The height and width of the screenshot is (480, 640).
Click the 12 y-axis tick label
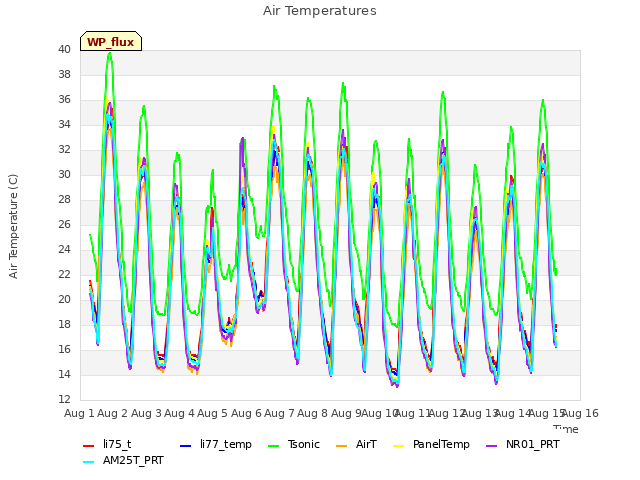tap(64, 399)
